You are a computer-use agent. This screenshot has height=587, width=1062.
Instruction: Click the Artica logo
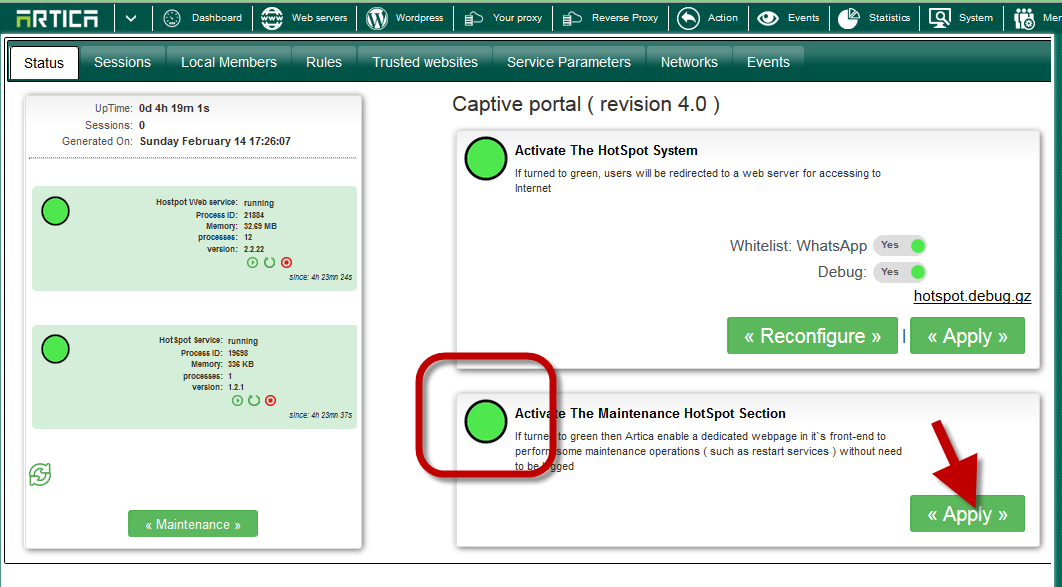click(56, 18)
